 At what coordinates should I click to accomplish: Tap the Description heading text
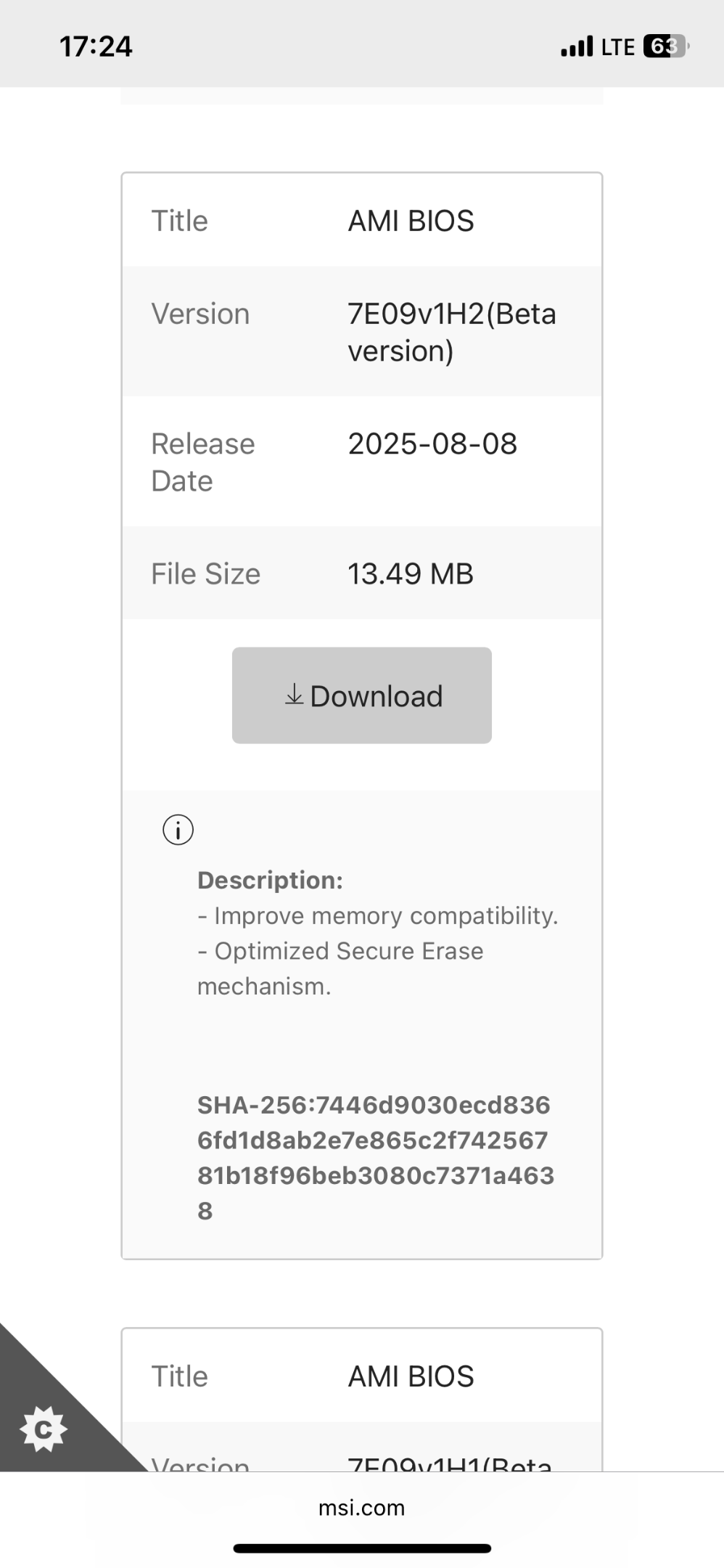point(270,880)
